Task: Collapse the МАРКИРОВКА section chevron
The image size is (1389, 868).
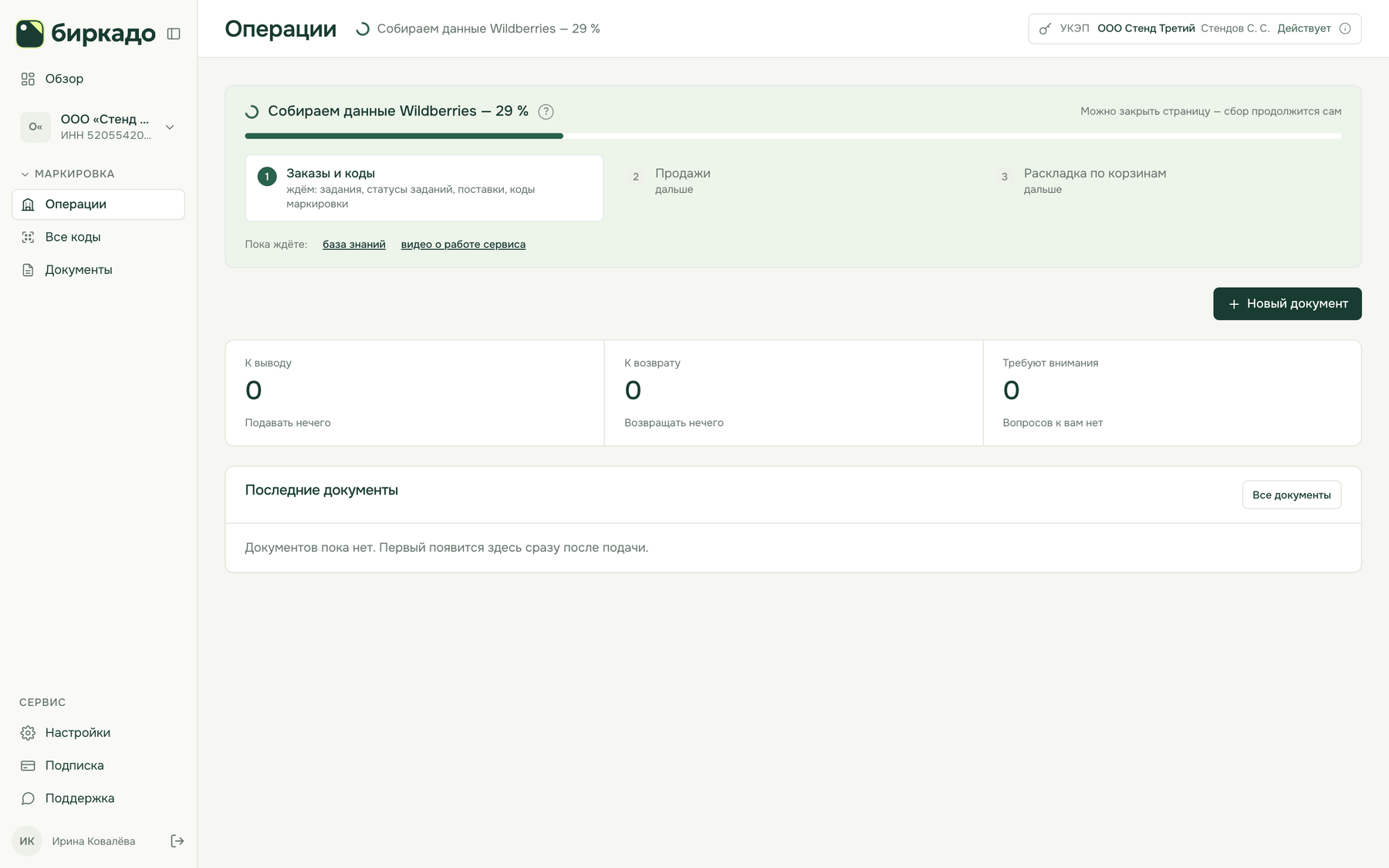Action: pyautogui.click(x=25, y=174)
